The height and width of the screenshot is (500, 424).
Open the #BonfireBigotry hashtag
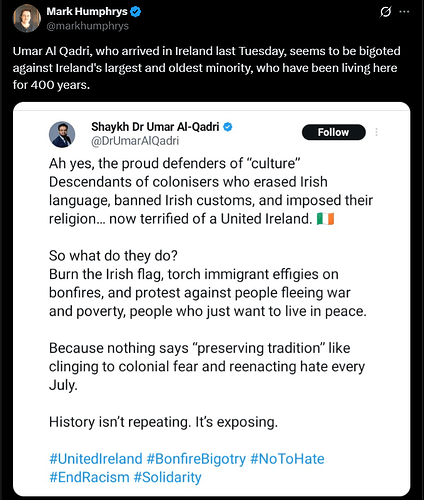coord(196,459)
